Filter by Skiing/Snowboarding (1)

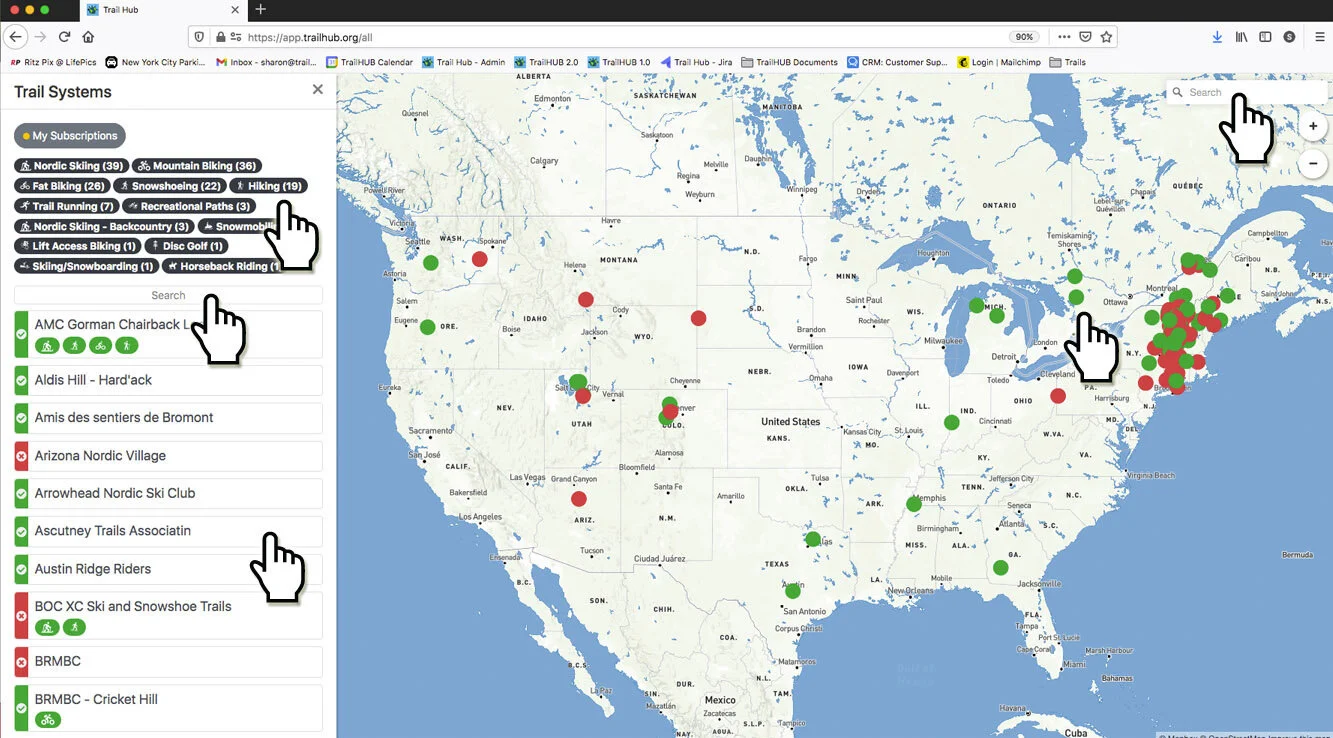coord(86,266)
